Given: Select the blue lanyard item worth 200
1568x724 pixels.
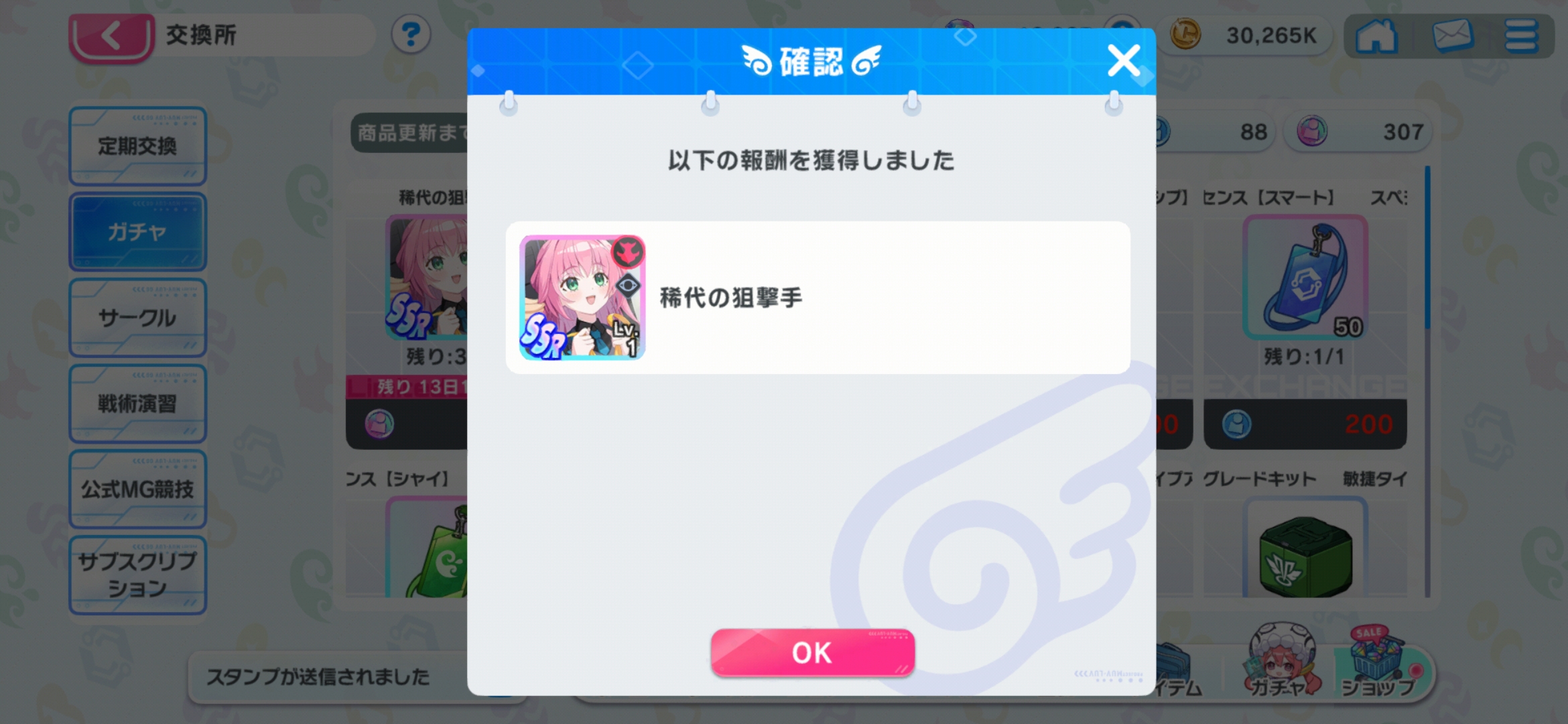Looking at the screenshot, I should pyautogui.click(x=1305, y=278).
